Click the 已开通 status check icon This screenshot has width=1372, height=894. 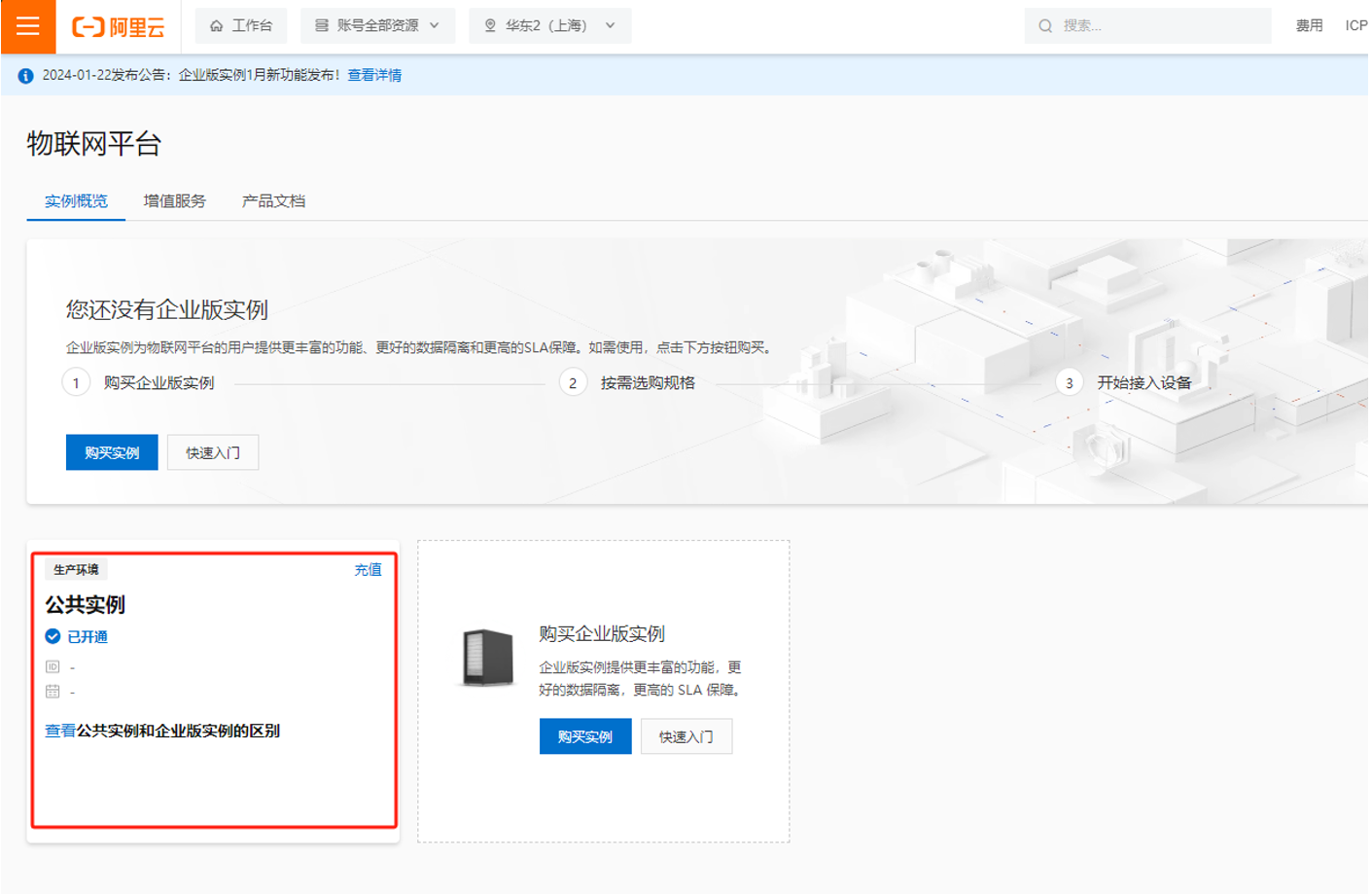point(53,636)
